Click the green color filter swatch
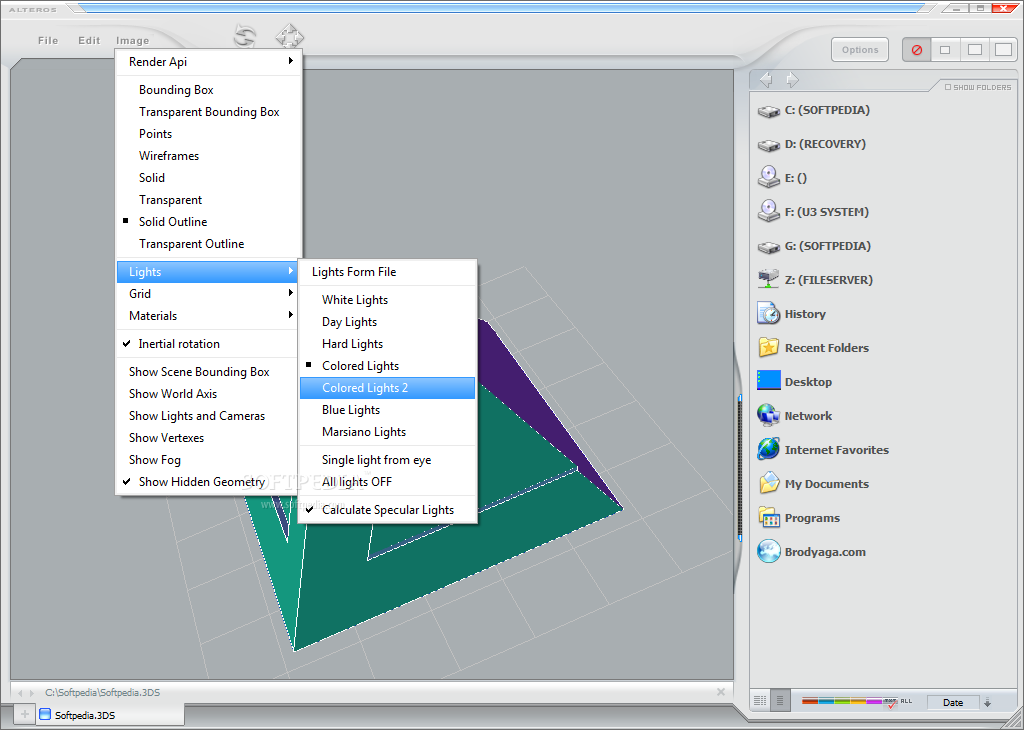1024x730 pixels. [842, 702]
